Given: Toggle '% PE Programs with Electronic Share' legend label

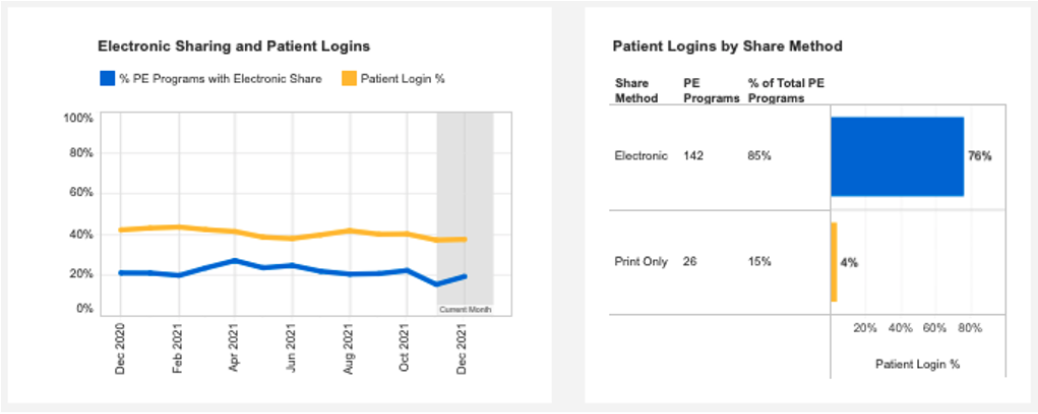Looking at the screenshot, I should click(220, 79).
